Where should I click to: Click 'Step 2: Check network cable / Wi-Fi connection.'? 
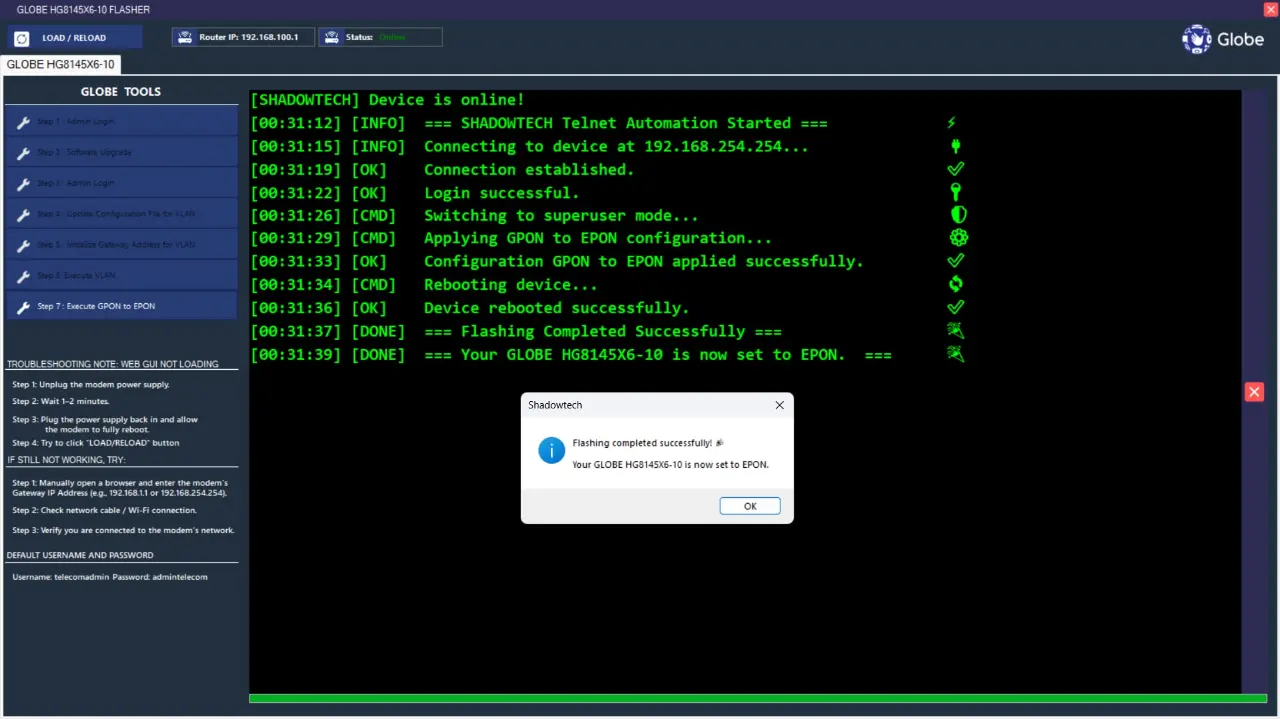tap(105, 511)
